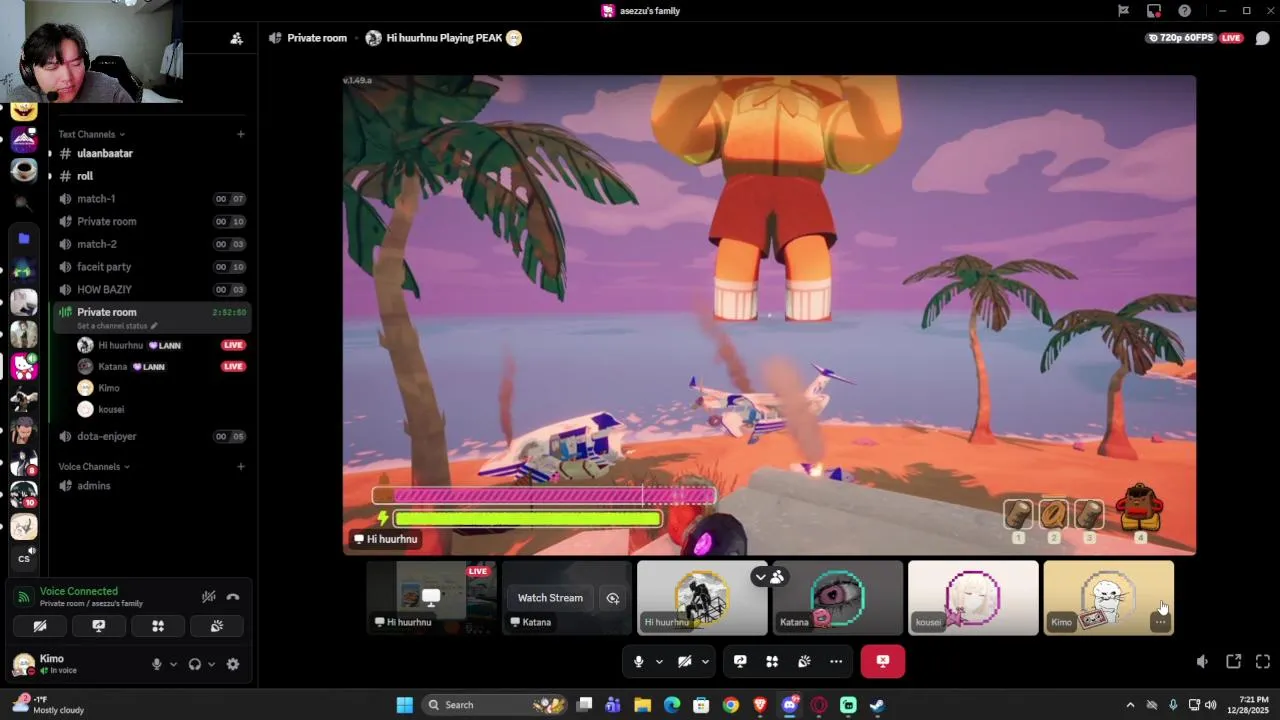1280x720 pixels.
Task: Click the invite members icon in sidebar header
Action: pos(236,38)
